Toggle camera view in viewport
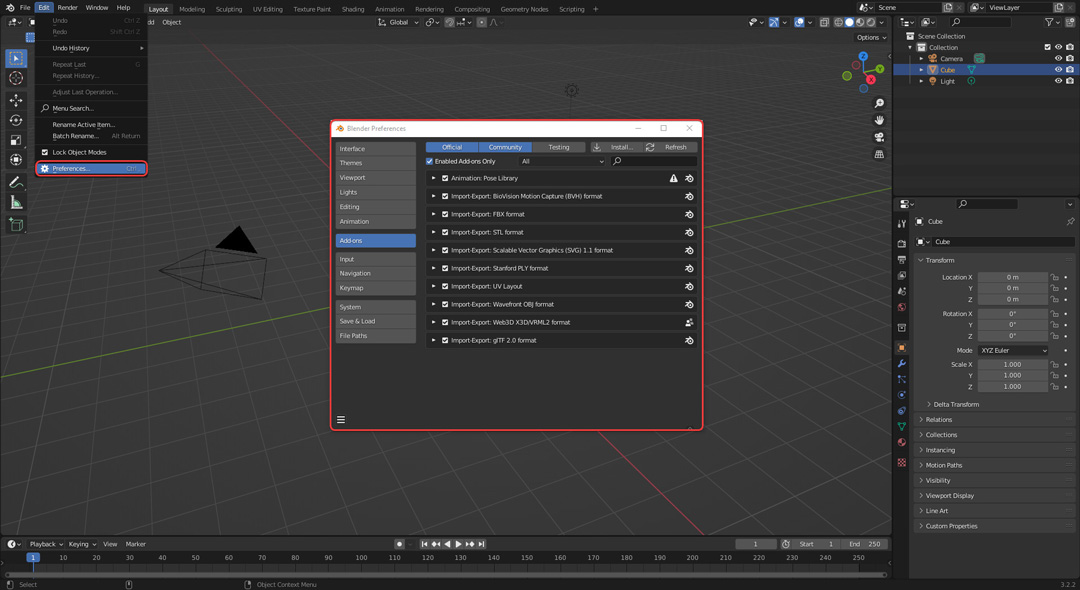Viewport: 1080px width, 590px height. tap(879, 137)
